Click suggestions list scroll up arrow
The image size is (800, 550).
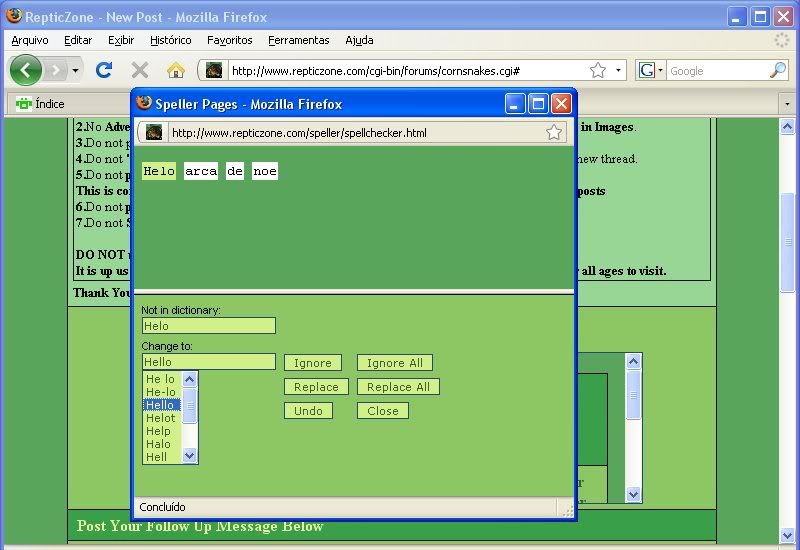pos(189,379)
